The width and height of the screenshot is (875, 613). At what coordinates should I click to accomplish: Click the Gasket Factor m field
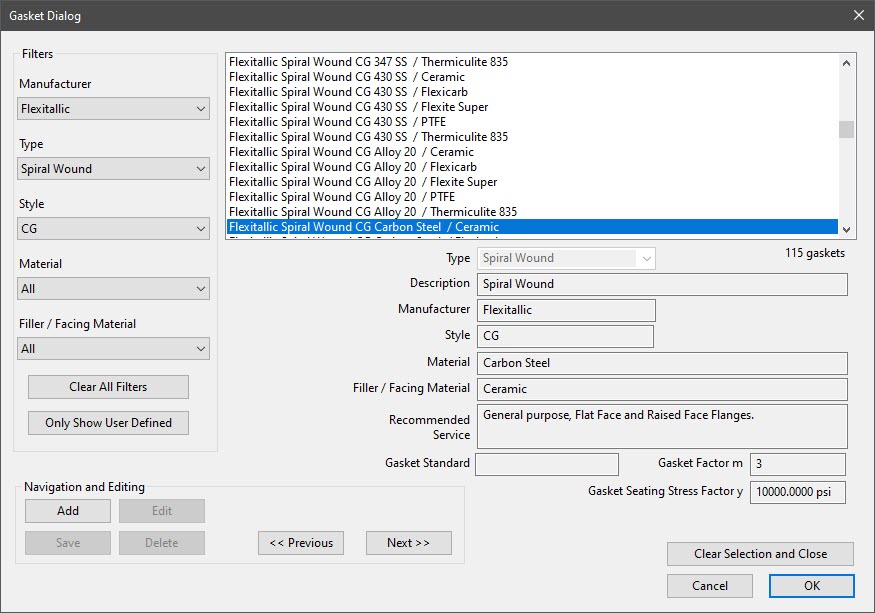tap(797, 464)
